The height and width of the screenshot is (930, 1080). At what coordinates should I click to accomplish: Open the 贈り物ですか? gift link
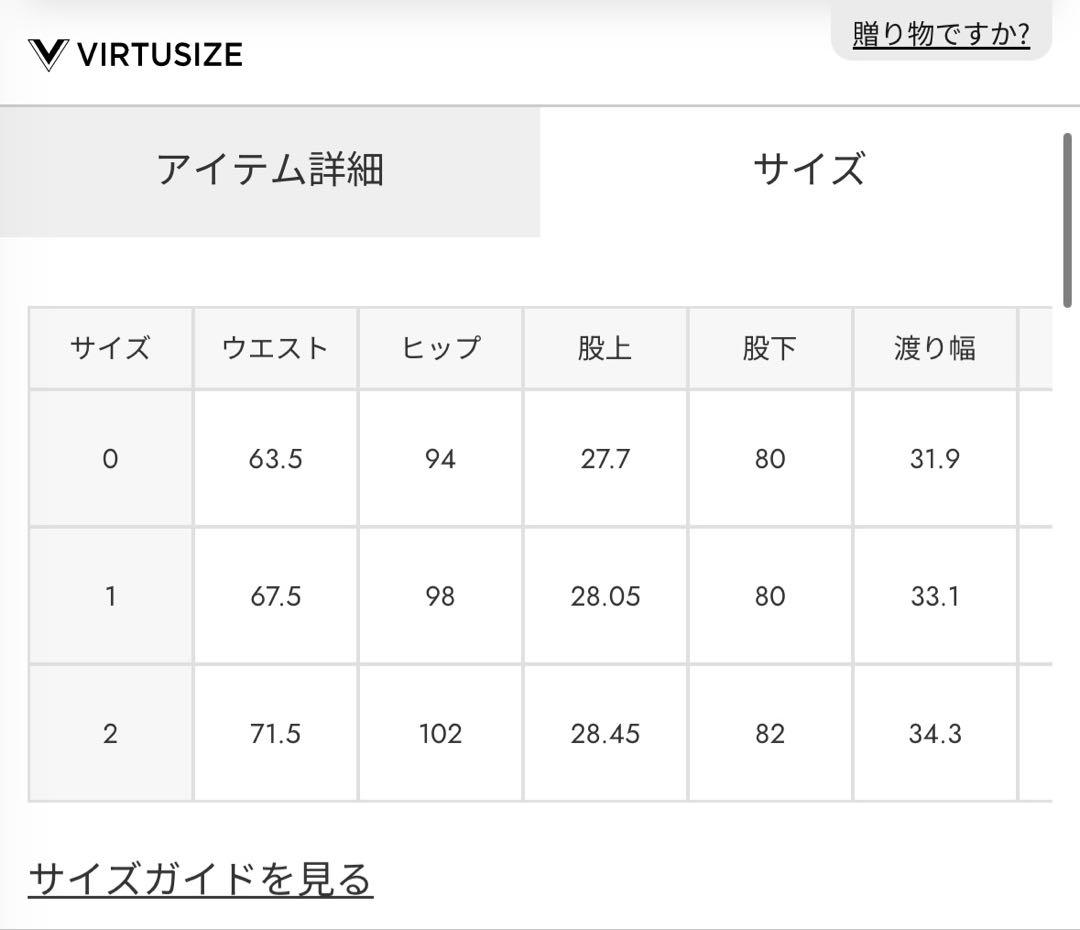click(941, 34)
